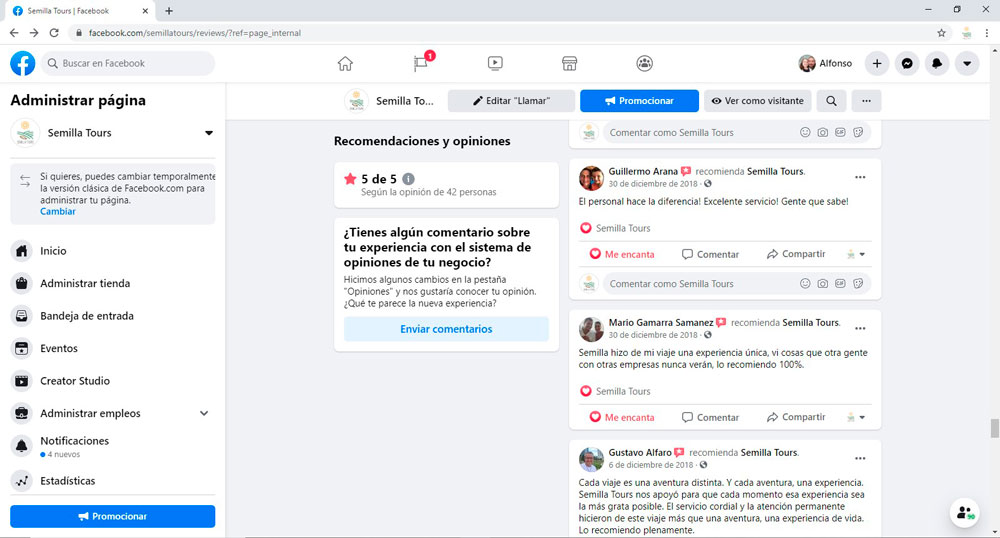
Task: Reload the page in the browser
Action: pos(54,33)
